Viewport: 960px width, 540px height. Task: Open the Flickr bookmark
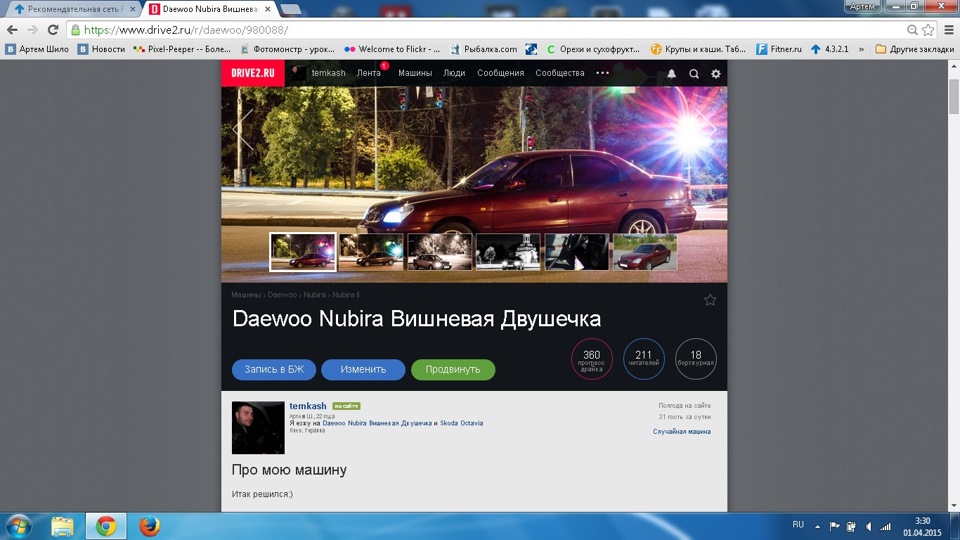coord(392,49)
